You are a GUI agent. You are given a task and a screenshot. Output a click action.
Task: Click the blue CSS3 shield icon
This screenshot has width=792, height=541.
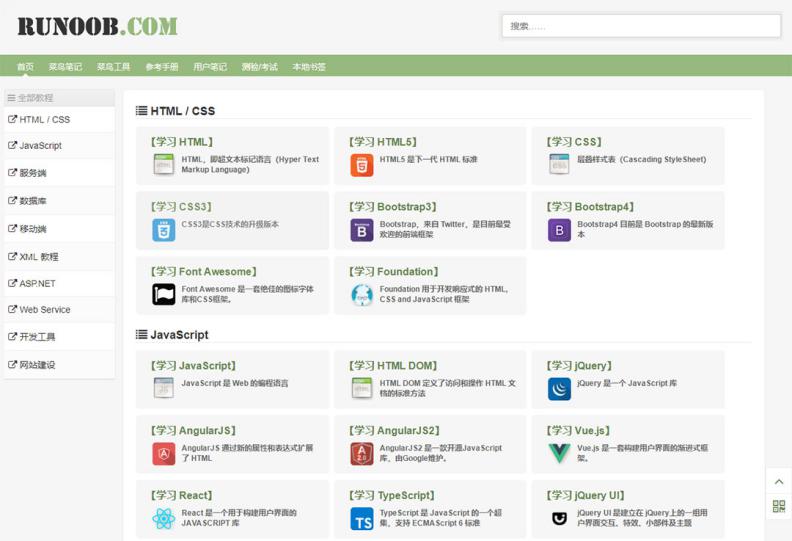point(164,230)
